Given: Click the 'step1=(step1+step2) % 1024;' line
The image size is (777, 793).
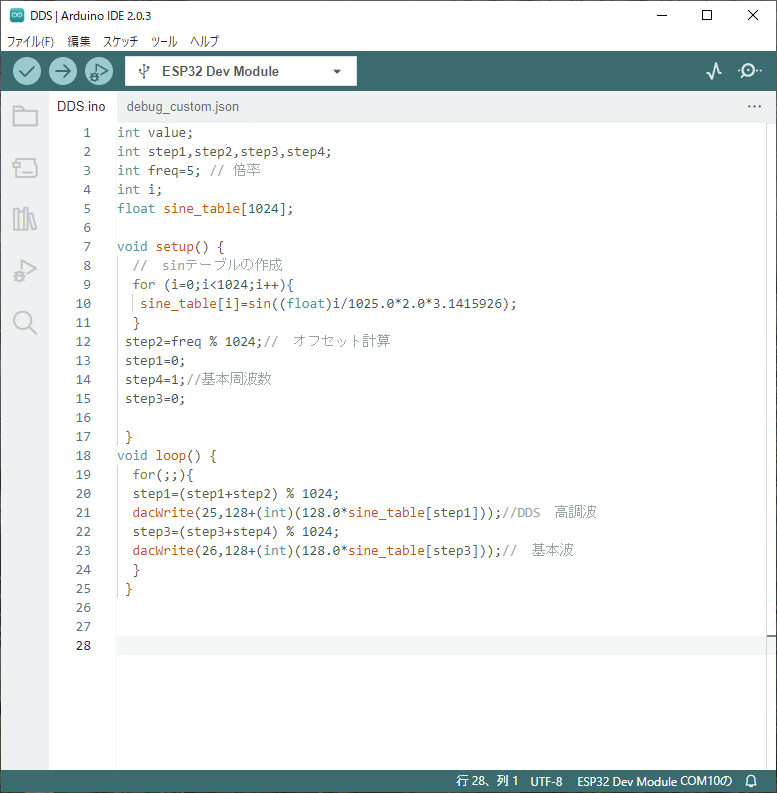Looking at the screenshot, I should coord(236,494).
